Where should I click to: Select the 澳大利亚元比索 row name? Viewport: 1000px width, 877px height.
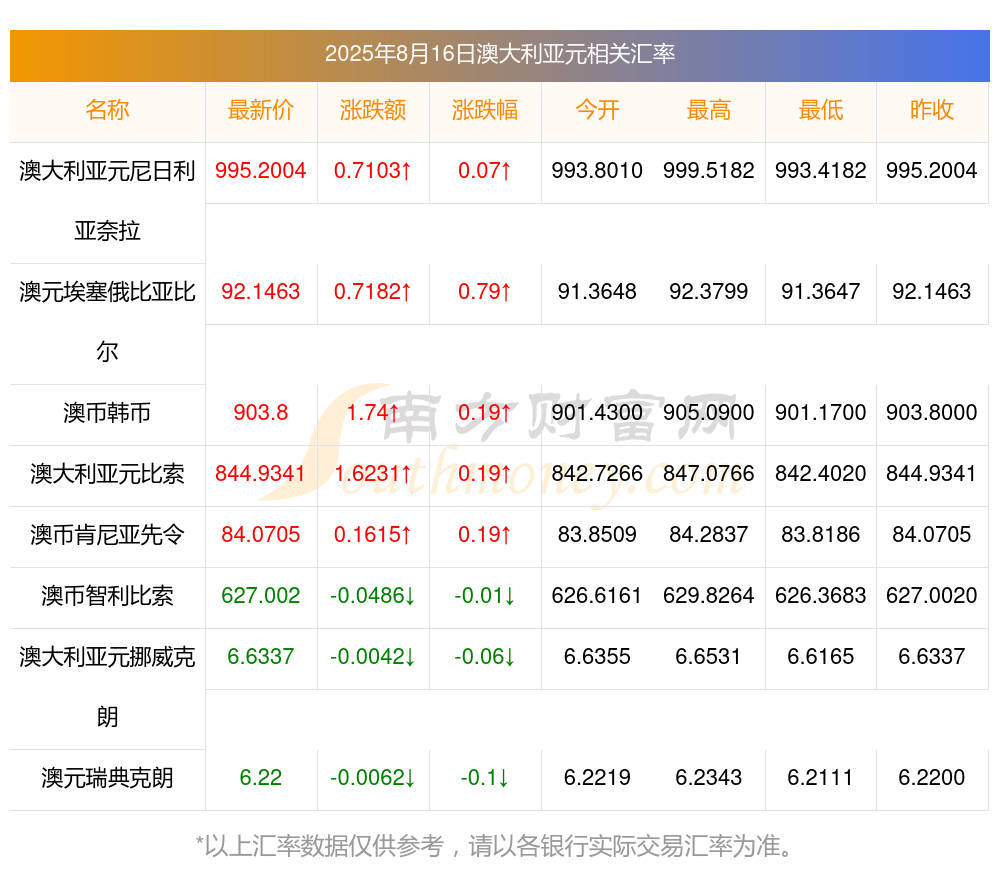coord(107,474)
